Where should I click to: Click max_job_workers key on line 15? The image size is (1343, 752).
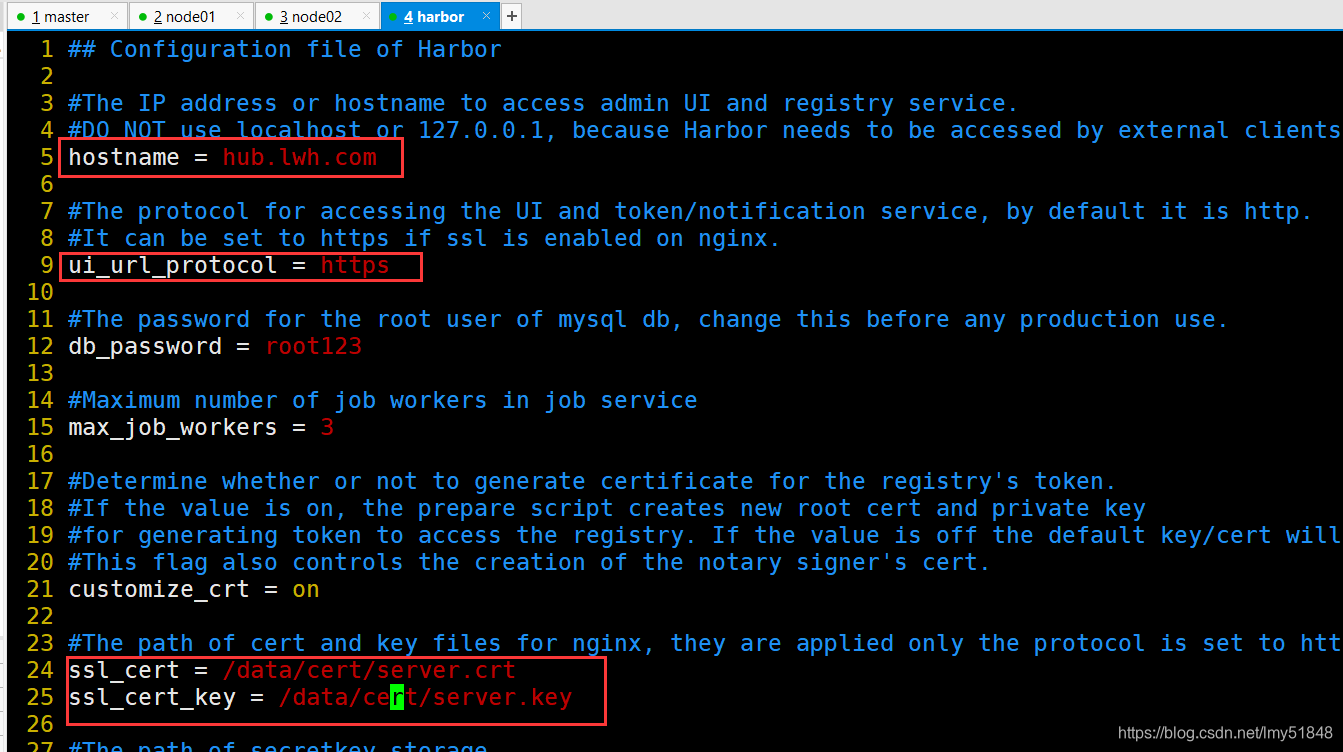pos(173,428)
